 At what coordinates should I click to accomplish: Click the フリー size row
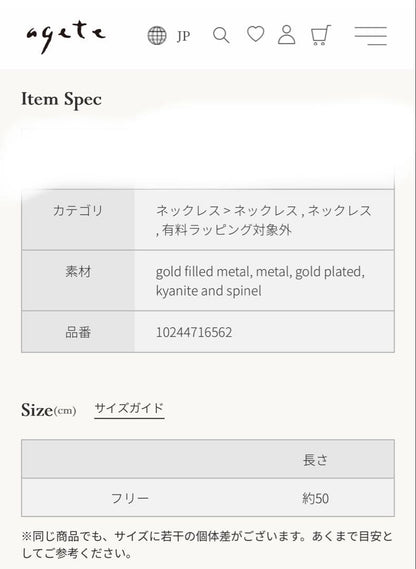(x=208, y=498)
